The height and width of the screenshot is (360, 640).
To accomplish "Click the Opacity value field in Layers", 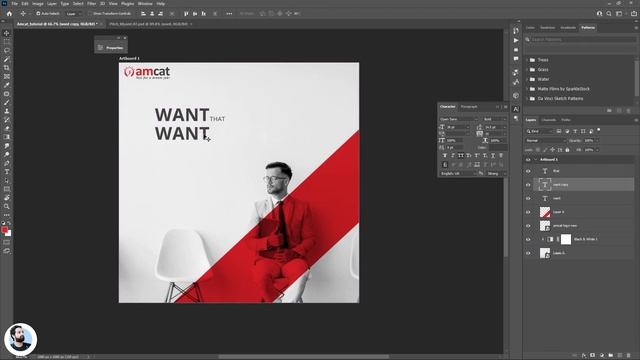I will tap(589, 140).
